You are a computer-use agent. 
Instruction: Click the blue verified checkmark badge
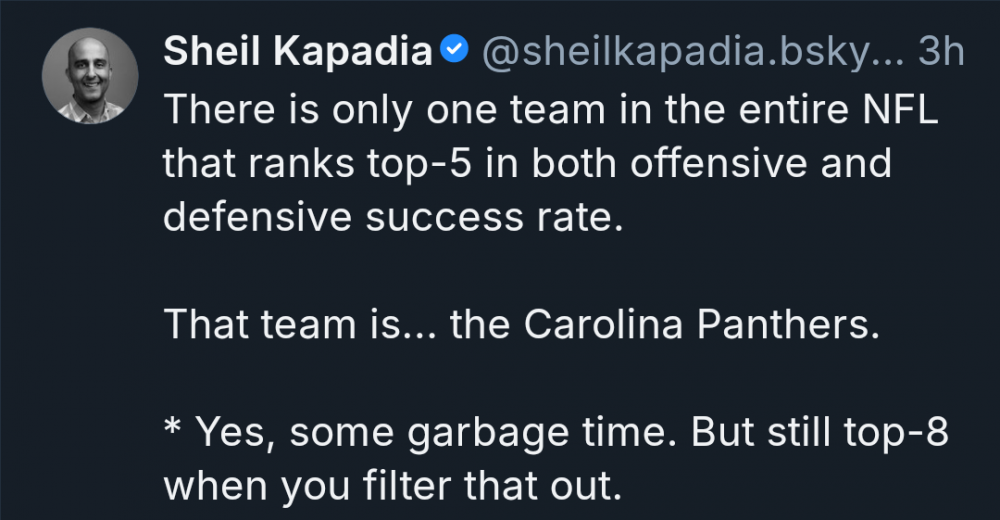click(x=454, y=52)
